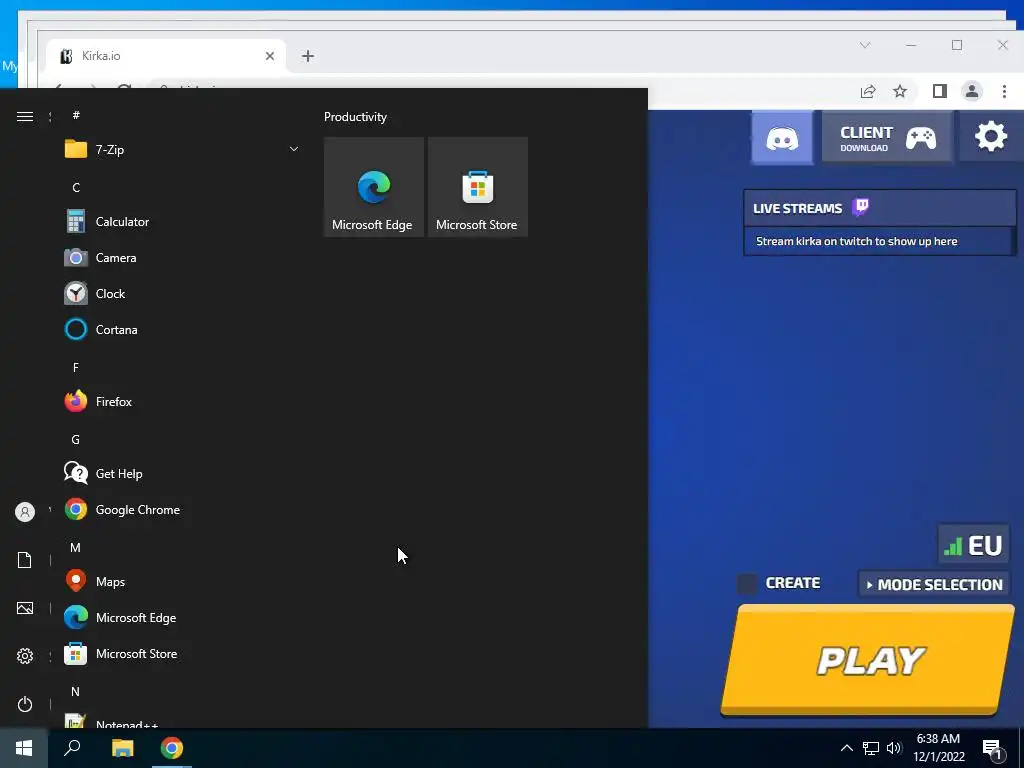
Task: Open the volume tray icon
Action: point(894,748)
